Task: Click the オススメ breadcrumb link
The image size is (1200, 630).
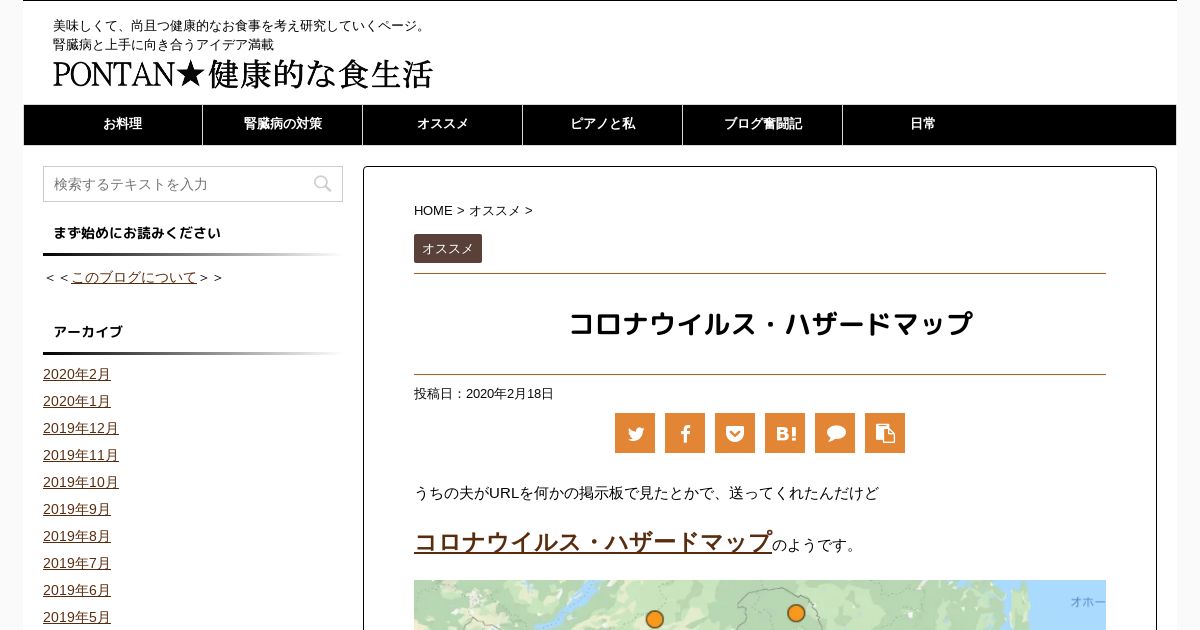Action: tap(495, 210)
